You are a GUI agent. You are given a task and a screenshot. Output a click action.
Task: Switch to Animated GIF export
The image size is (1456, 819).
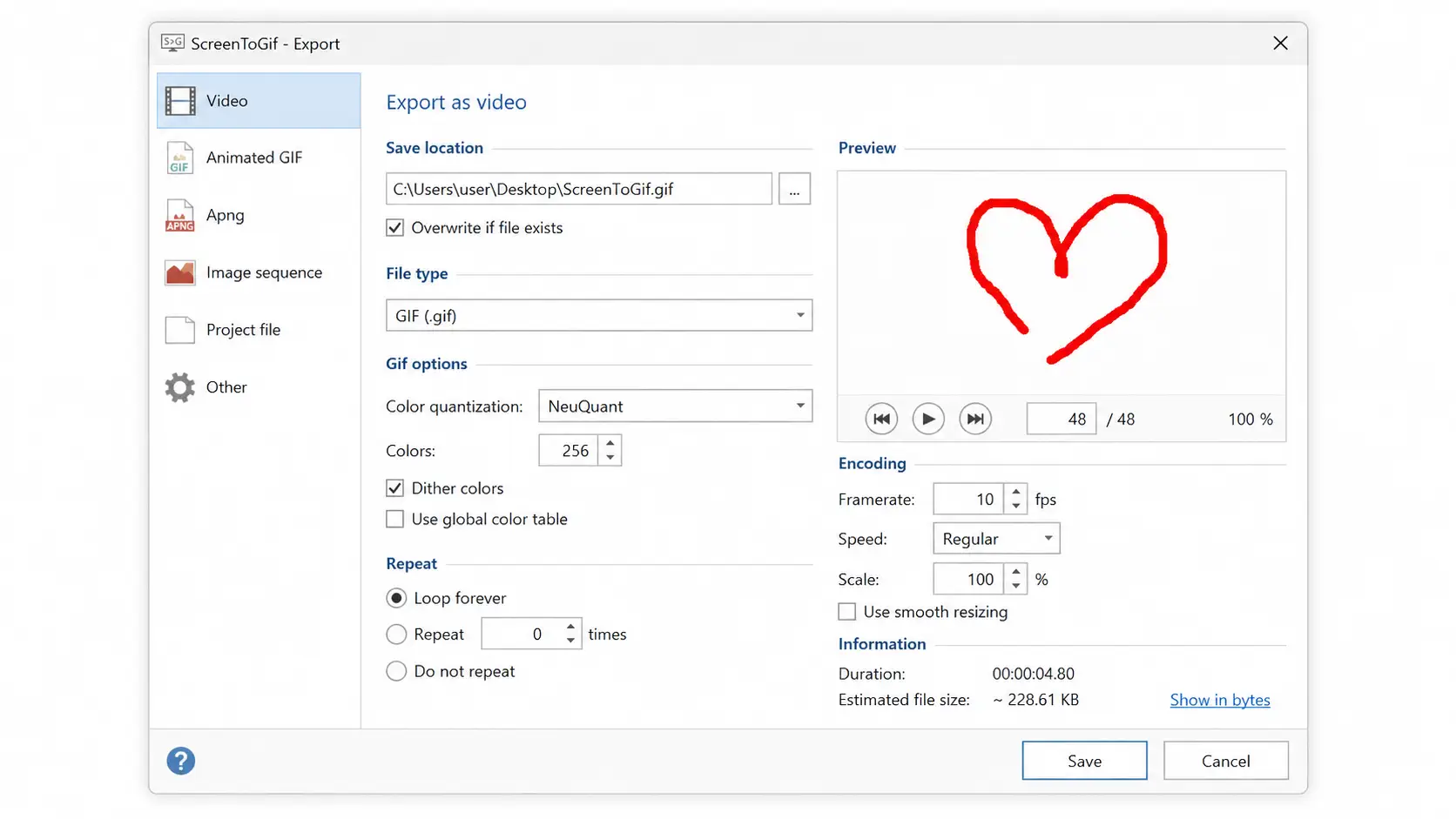click(x=259, y=158)
